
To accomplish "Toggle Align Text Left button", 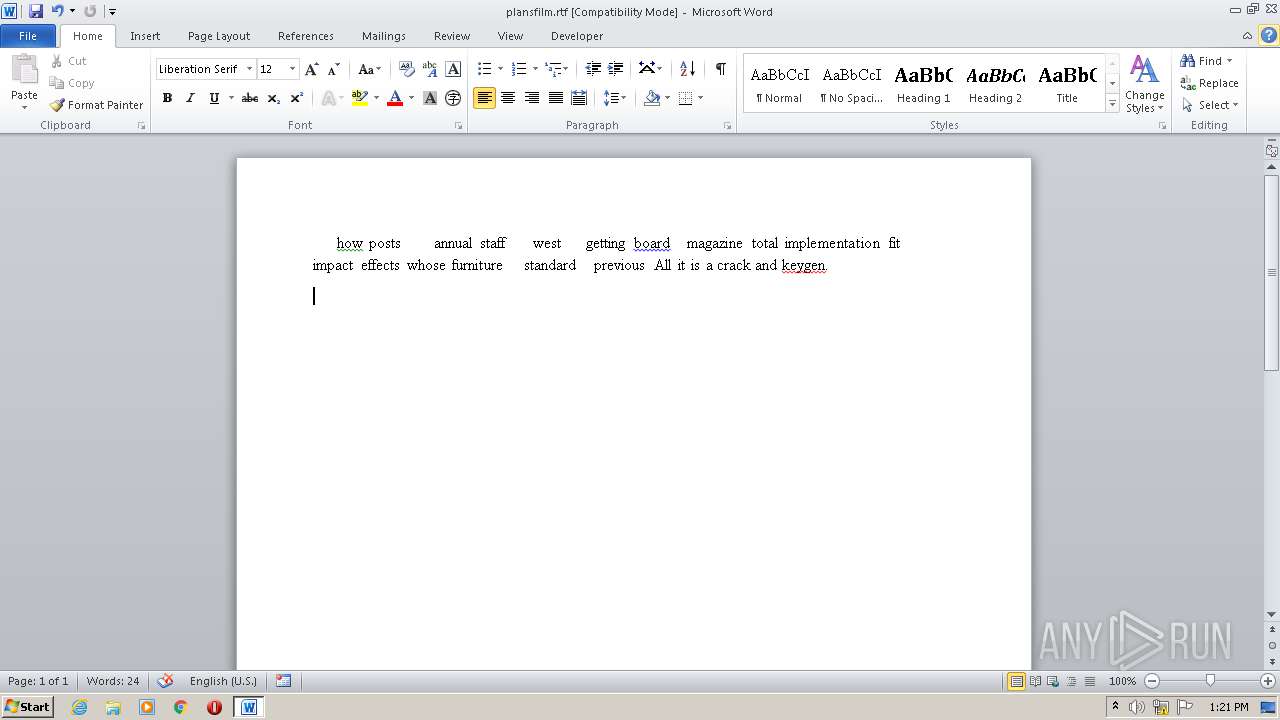I will coord(485,98).
